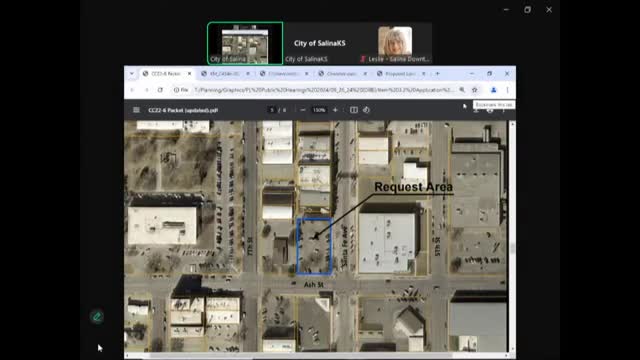Open the PDF sidebar menu icon
The width and height of the screenshot is (640, 360).
click(136, 110)
